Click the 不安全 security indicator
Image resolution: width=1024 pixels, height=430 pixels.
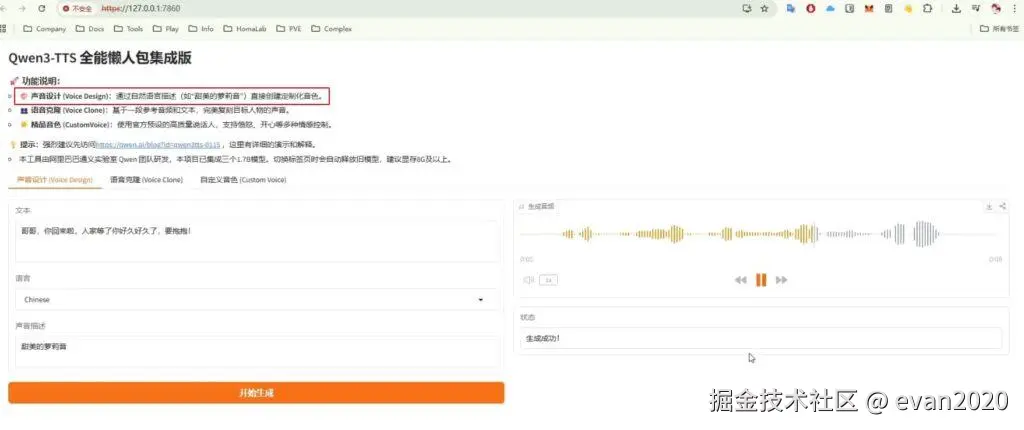click(x=77, y=8)
